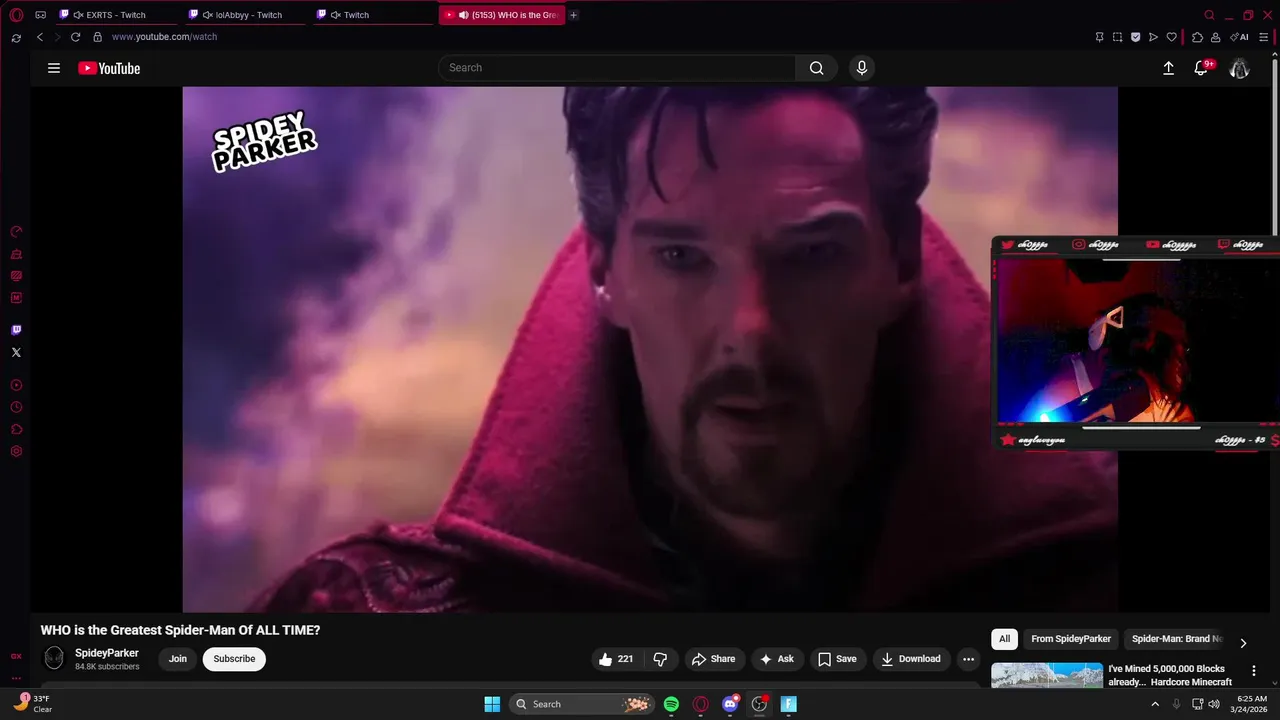Open the Opera GX main menu logo

(16, 15)
